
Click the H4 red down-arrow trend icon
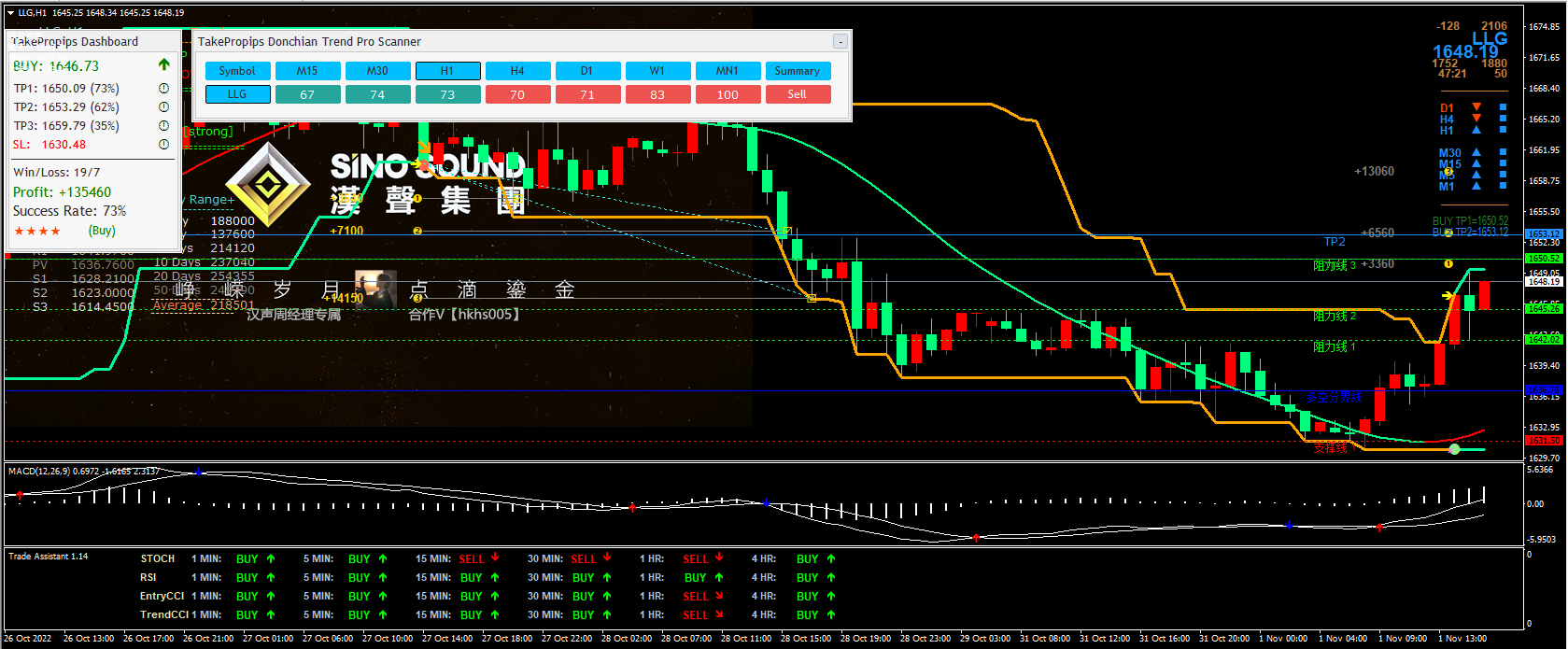pos(1476,119)
